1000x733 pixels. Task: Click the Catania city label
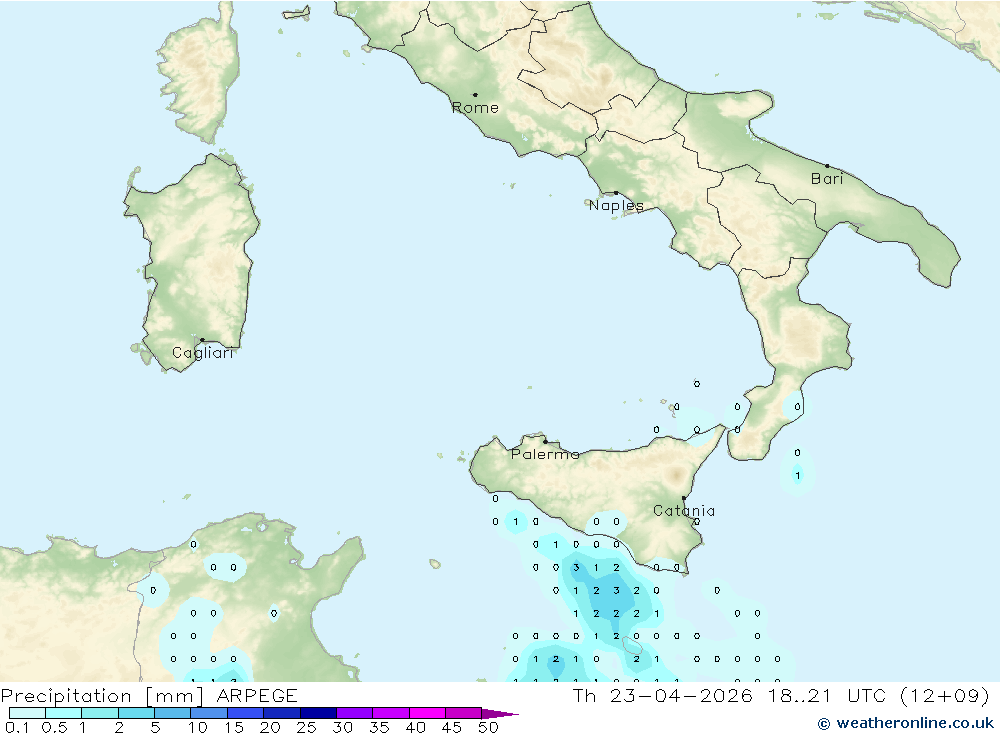pos(684,511)
